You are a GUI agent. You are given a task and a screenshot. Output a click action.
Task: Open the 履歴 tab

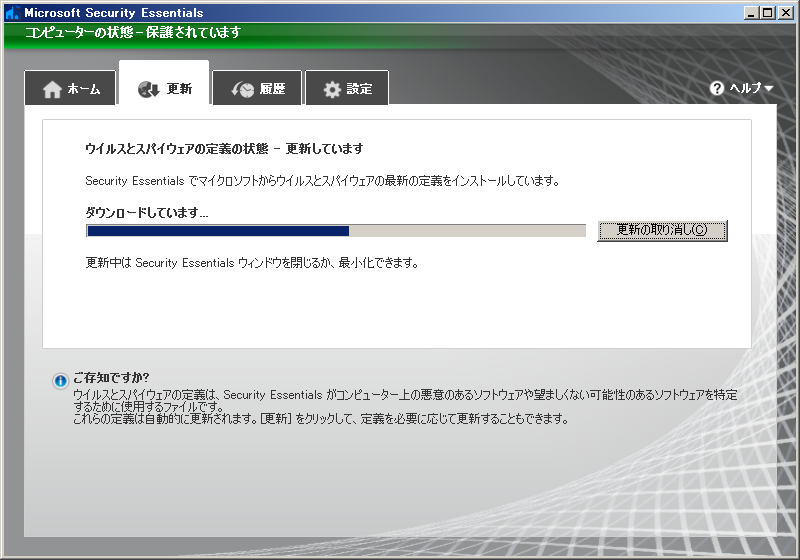coord(273,89)
